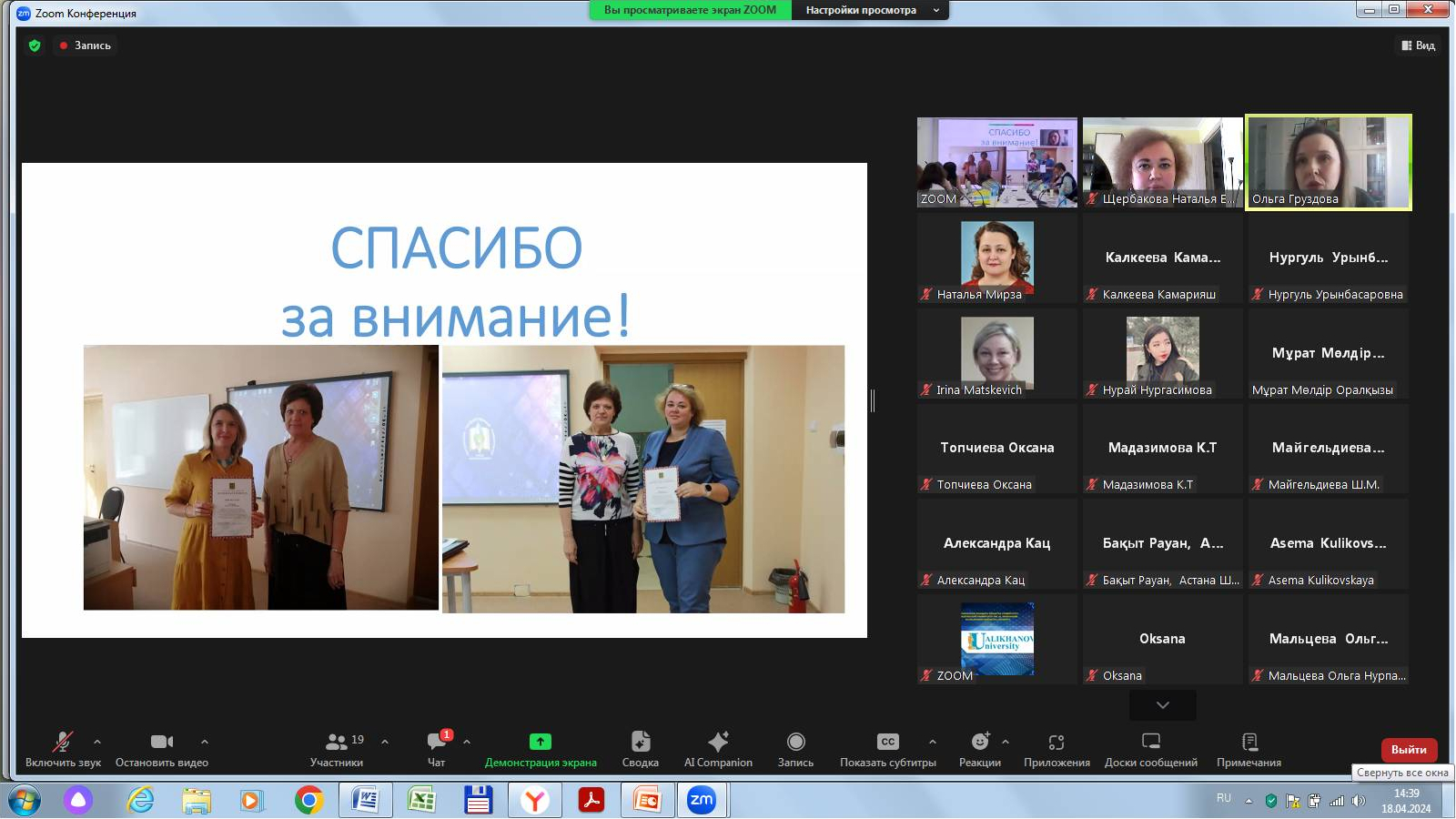Click the green Демонстрация экрана share icon

541,742
